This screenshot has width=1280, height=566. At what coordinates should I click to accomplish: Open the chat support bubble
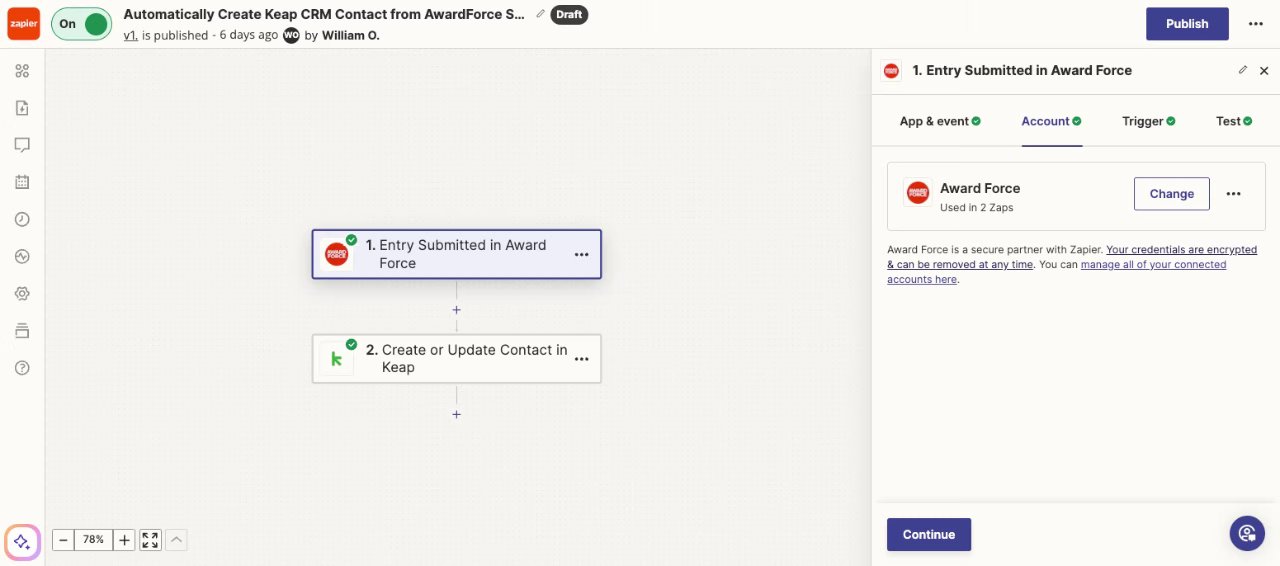coord(1247,533)
